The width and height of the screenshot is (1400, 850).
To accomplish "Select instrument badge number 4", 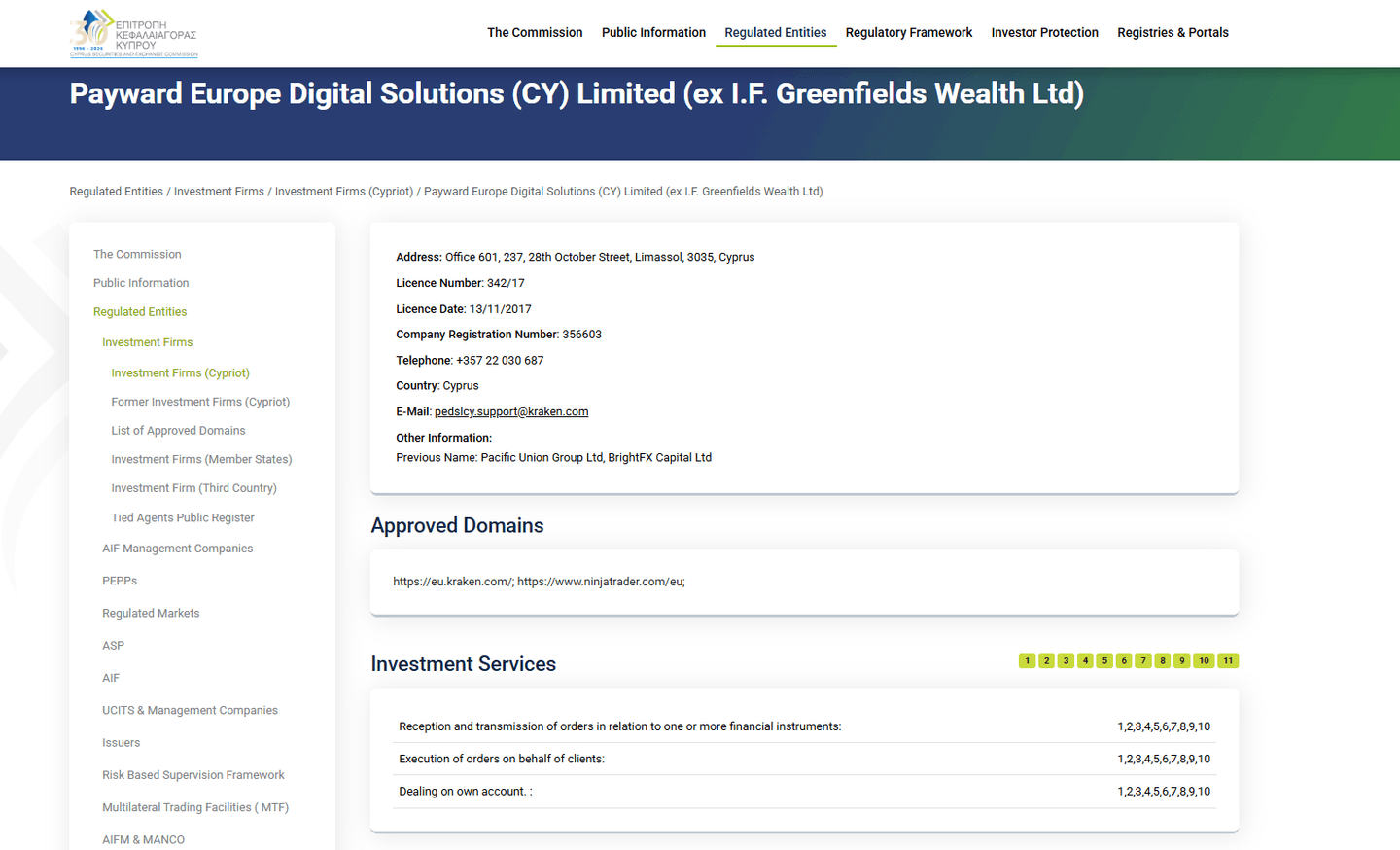I will pos(1085,661).
